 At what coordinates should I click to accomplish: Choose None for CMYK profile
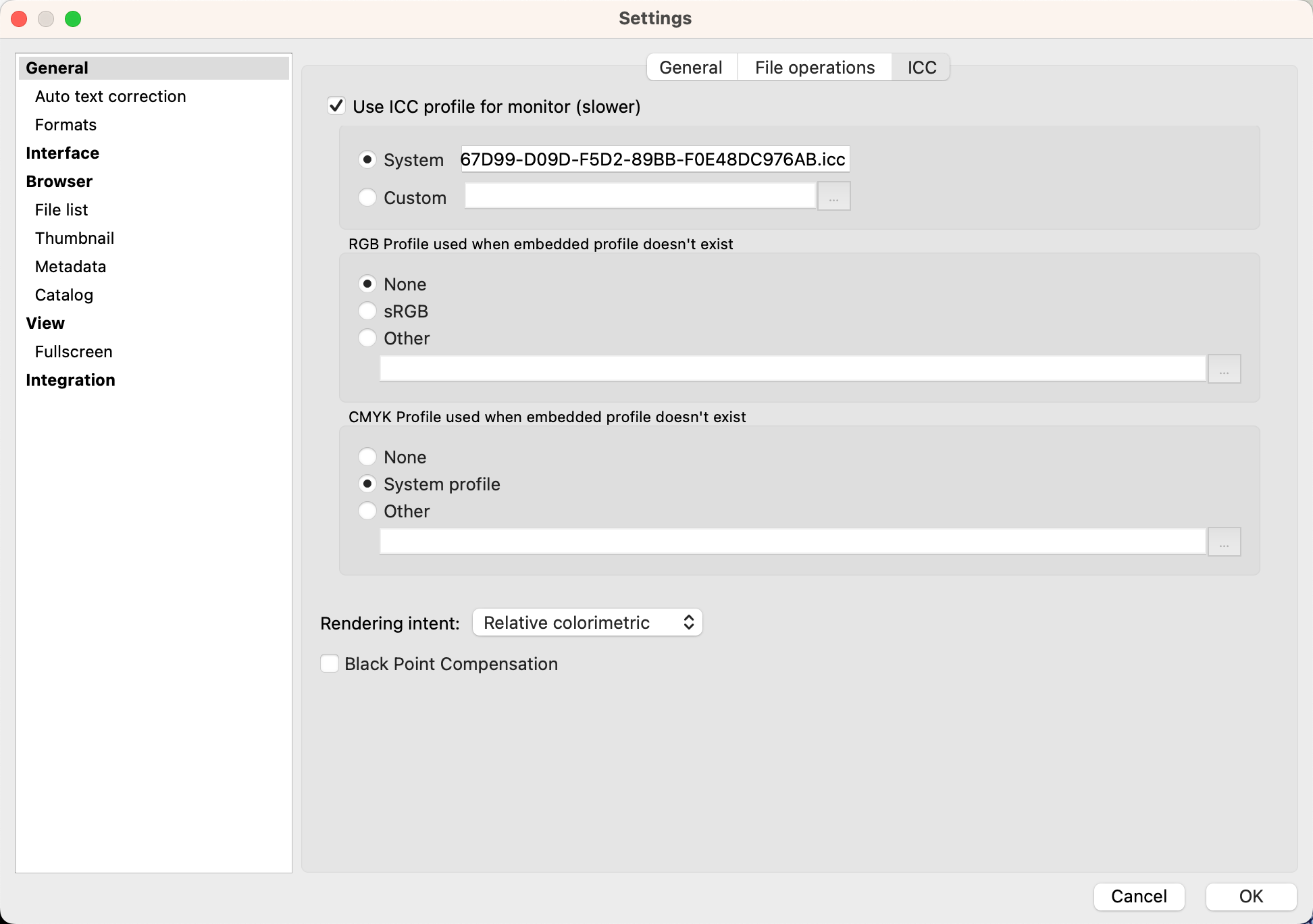pos(367,457)
